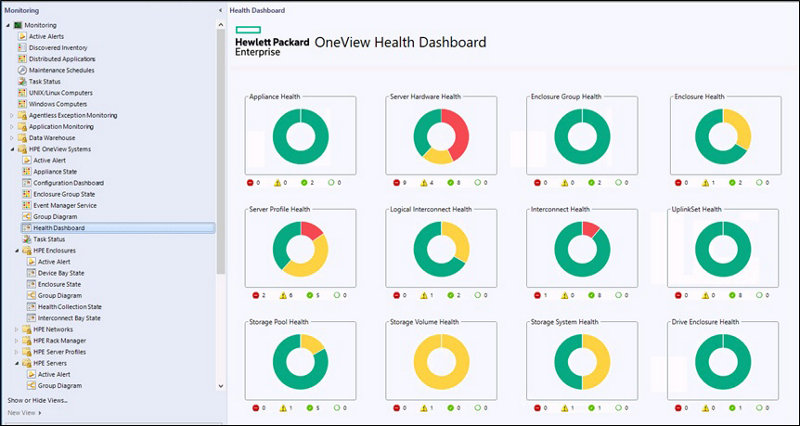Click the Discovered Inventory icon

click(21, 48)
